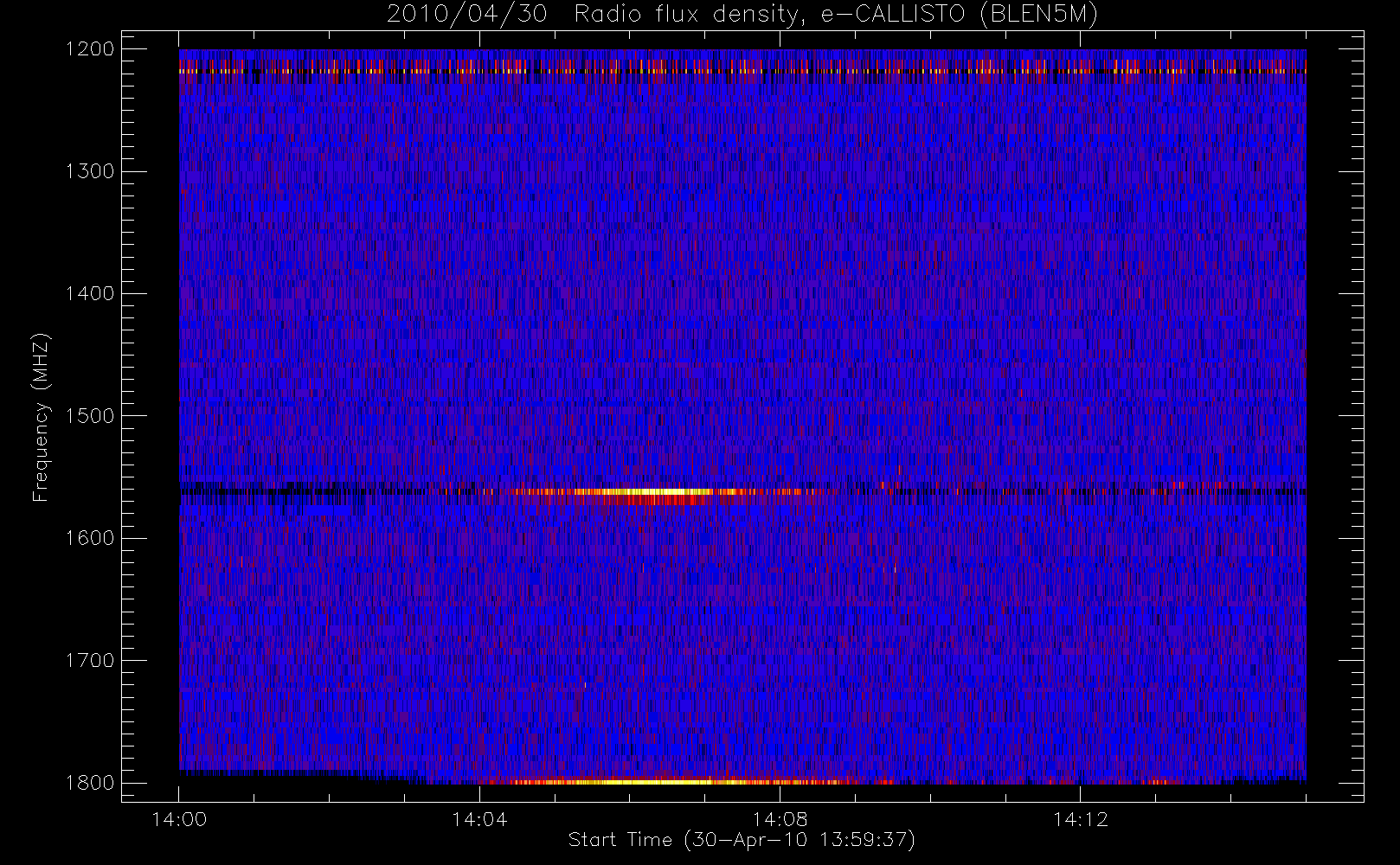This screenshot has height=865, width=1400.
Task: Click the 1800 frequency tick label
Action: 90,783
